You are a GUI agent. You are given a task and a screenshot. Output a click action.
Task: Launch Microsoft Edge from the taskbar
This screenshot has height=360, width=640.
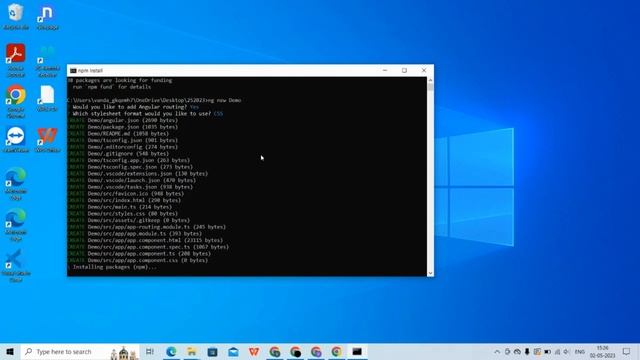(171, 351)
